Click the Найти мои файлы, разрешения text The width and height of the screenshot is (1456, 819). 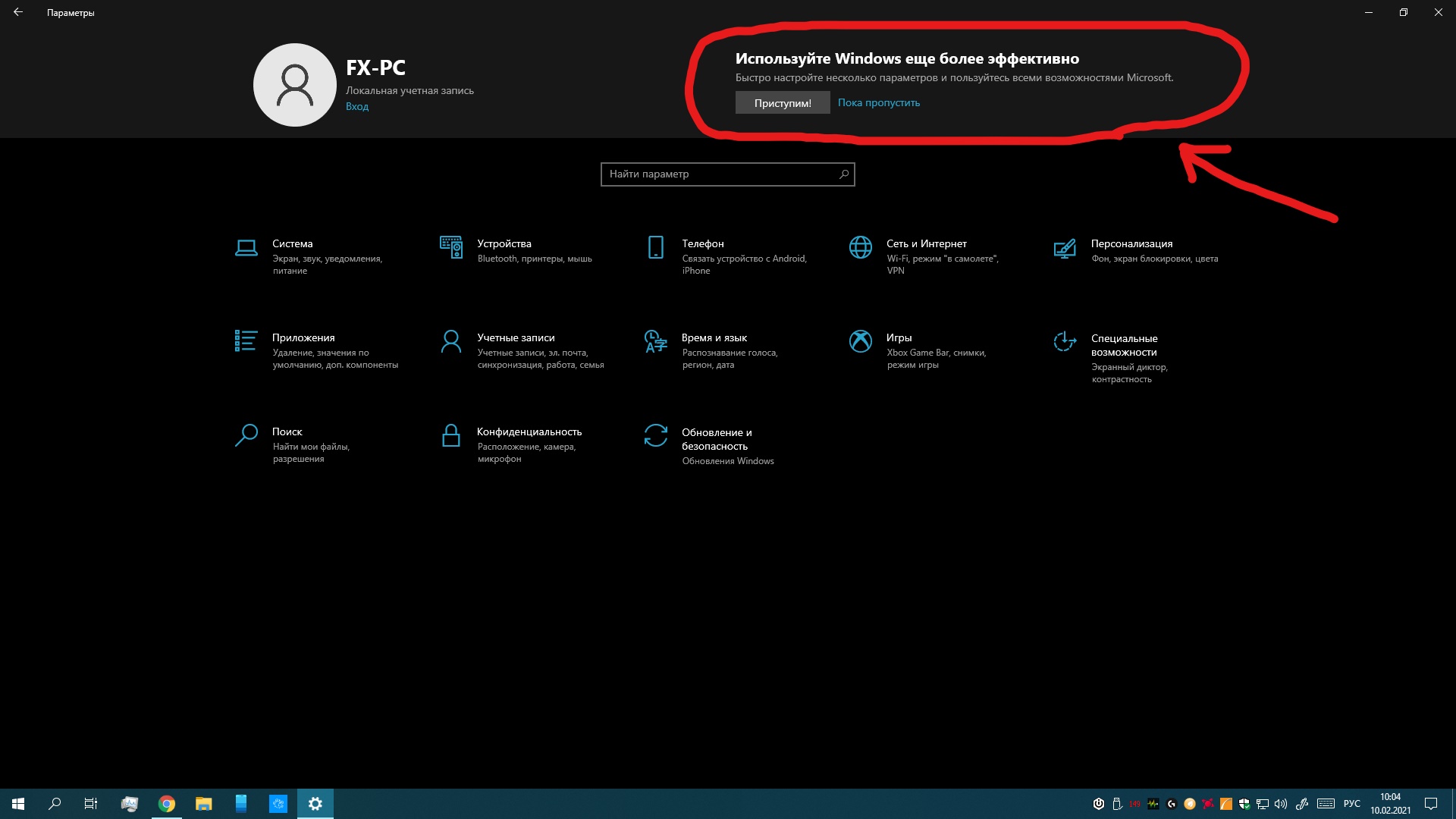(x=311, y=453)
